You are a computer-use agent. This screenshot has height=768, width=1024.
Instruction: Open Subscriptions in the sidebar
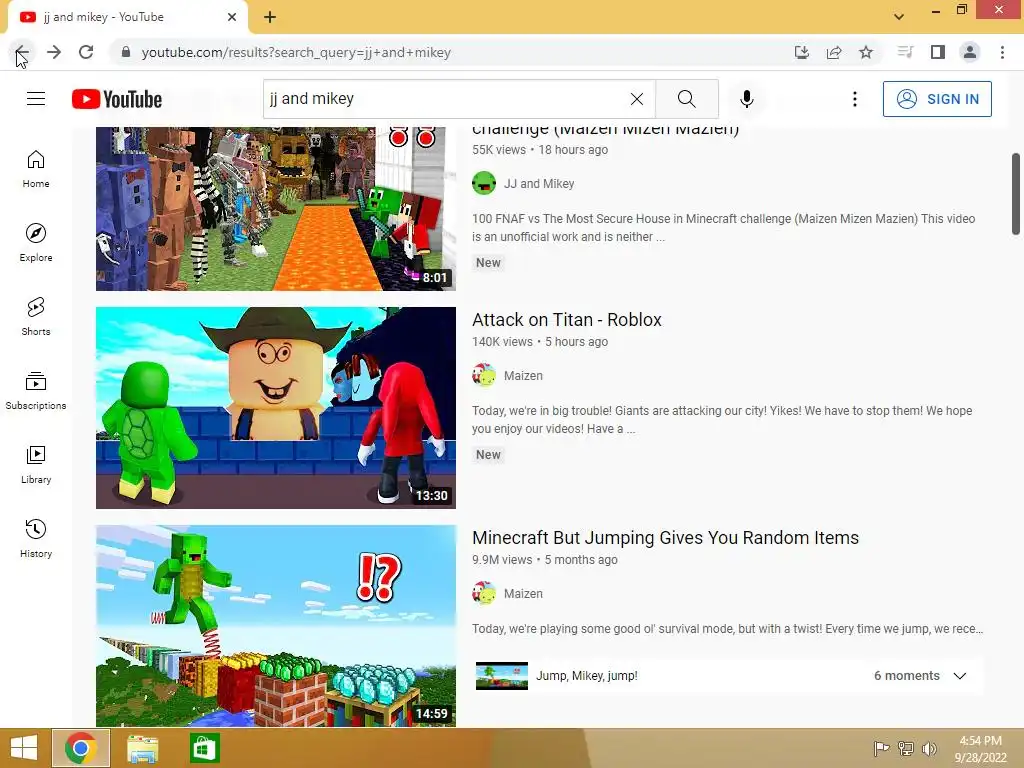(x=36, y=391)
